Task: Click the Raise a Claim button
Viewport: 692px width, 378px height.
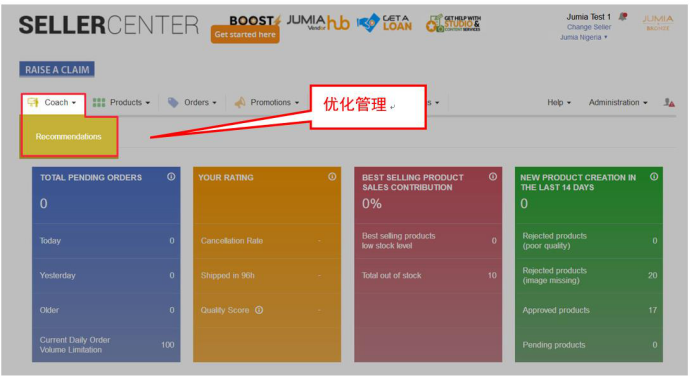Action: [x=57, y=70]
